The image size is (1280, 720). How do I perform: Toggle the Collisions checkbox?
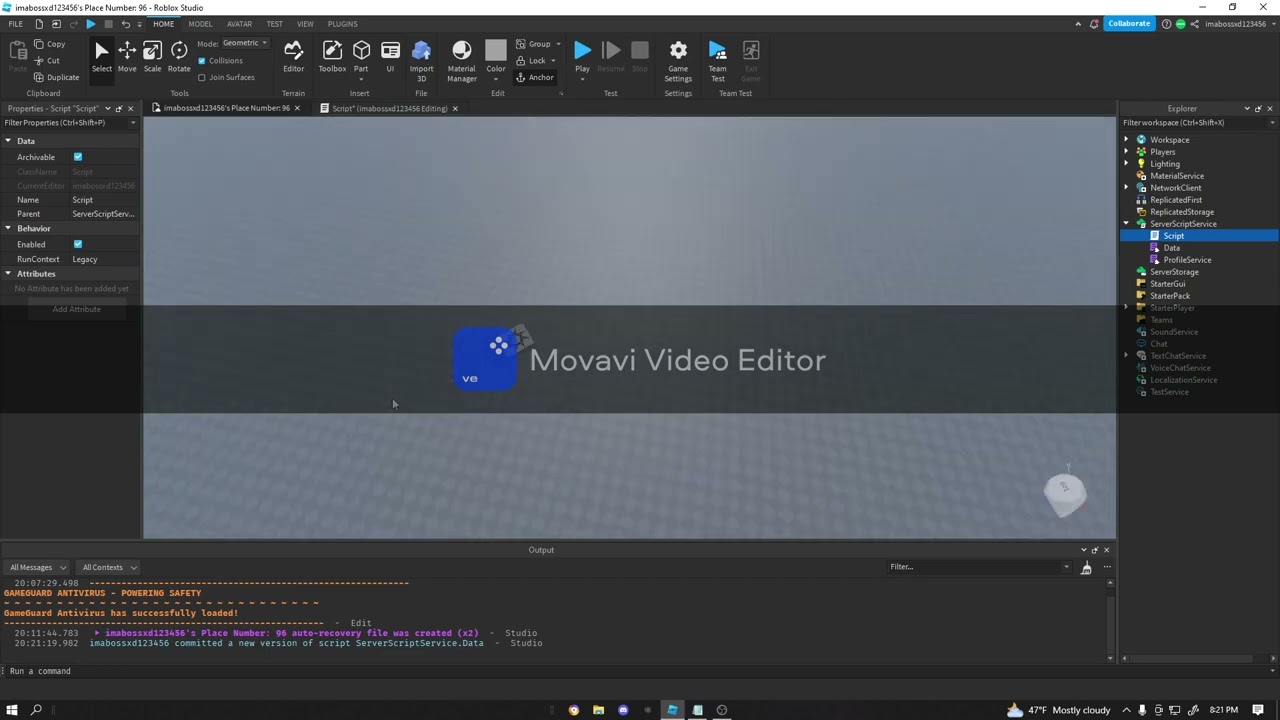click(202, 60)
